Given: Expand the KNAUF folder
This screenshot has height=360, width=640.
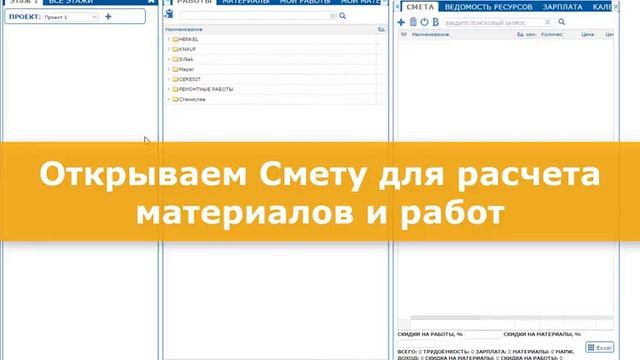Looking at the screenshot, I should [169, 49].
